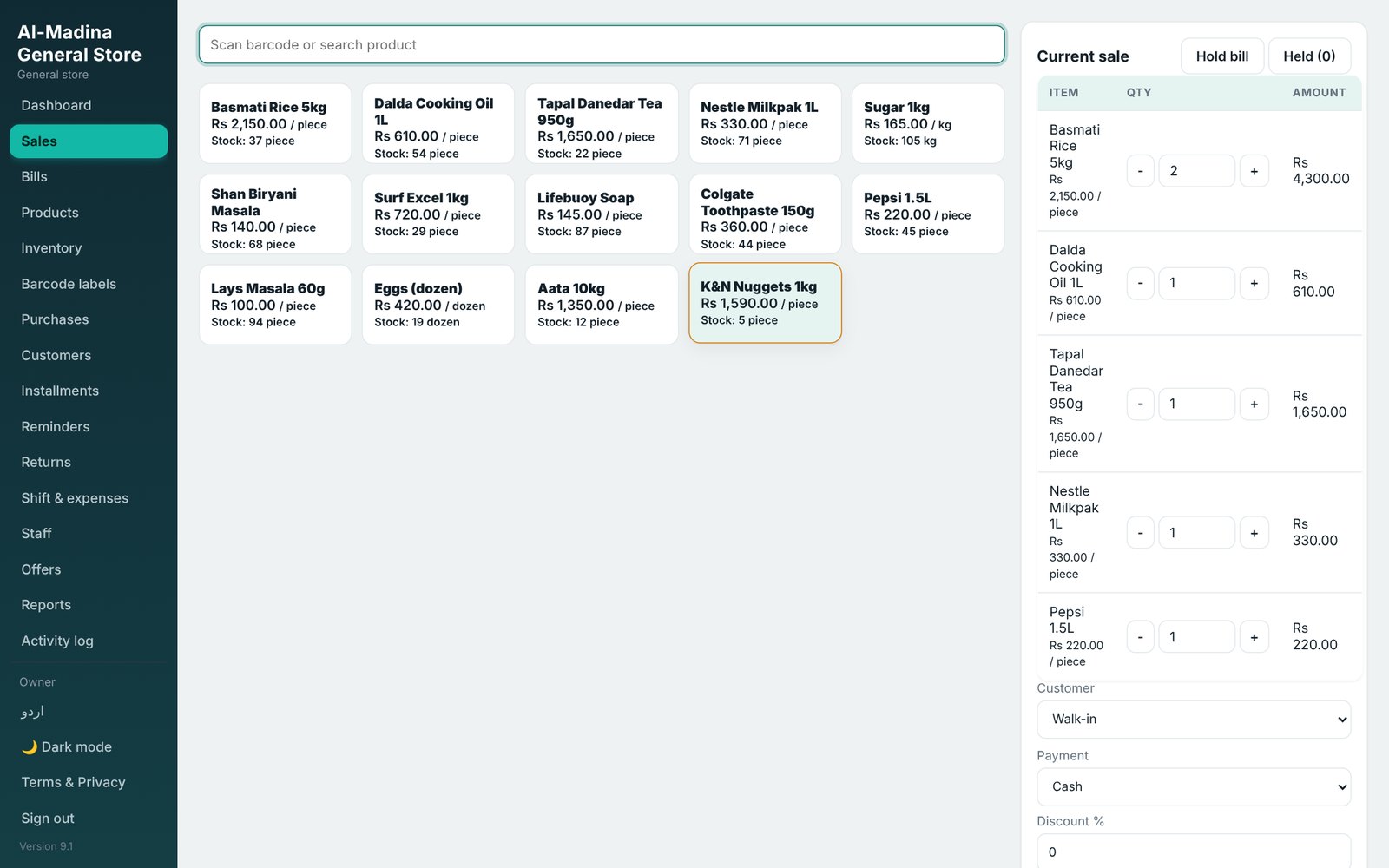This screenshot has height=868, width=1389.
Task: Increase Pepsi 1.5L quantity in sale
Action: pyautogui.click(x=1254, y=637)
